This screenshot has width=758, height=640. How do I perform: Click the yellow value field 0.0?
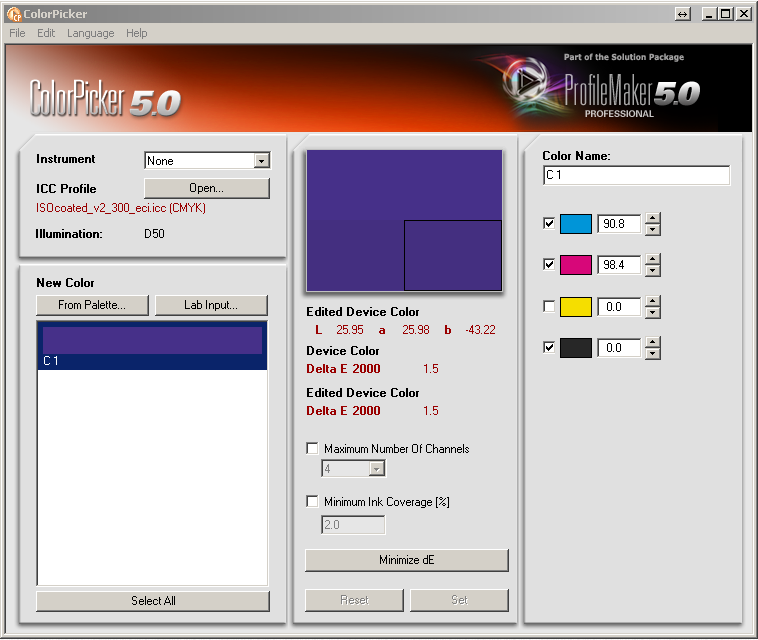[619, 307]
